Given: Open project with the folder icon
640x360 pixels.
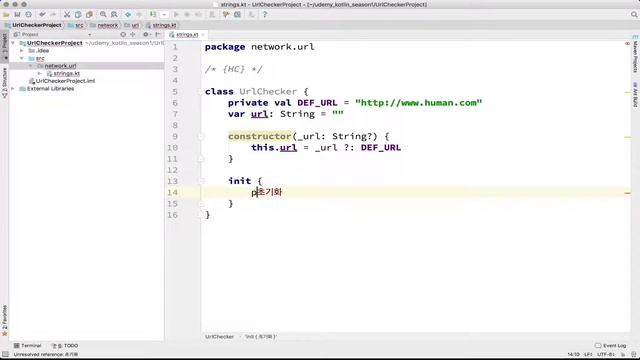Looking at the screenshot, I should point(6,15).
